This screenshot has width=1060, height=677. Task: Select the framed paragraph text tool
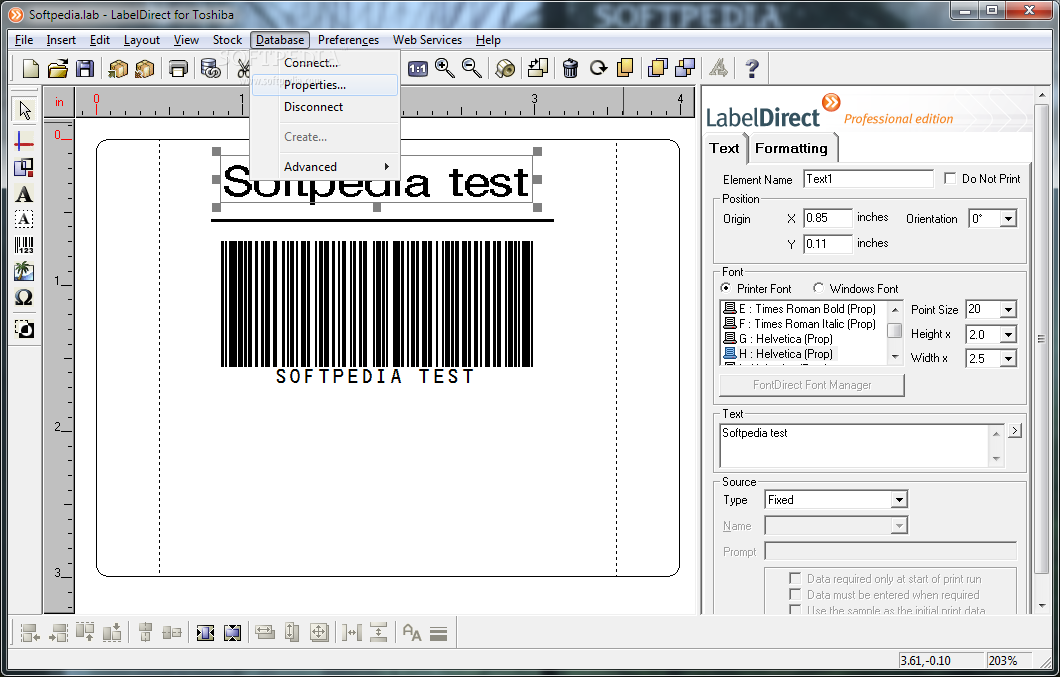(24, 219)
